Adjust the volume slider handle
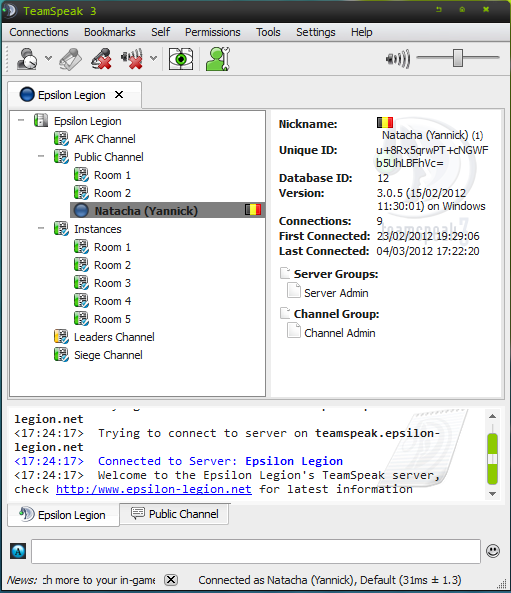This screenshot has width=511, height=593. [x=458, y=58]
